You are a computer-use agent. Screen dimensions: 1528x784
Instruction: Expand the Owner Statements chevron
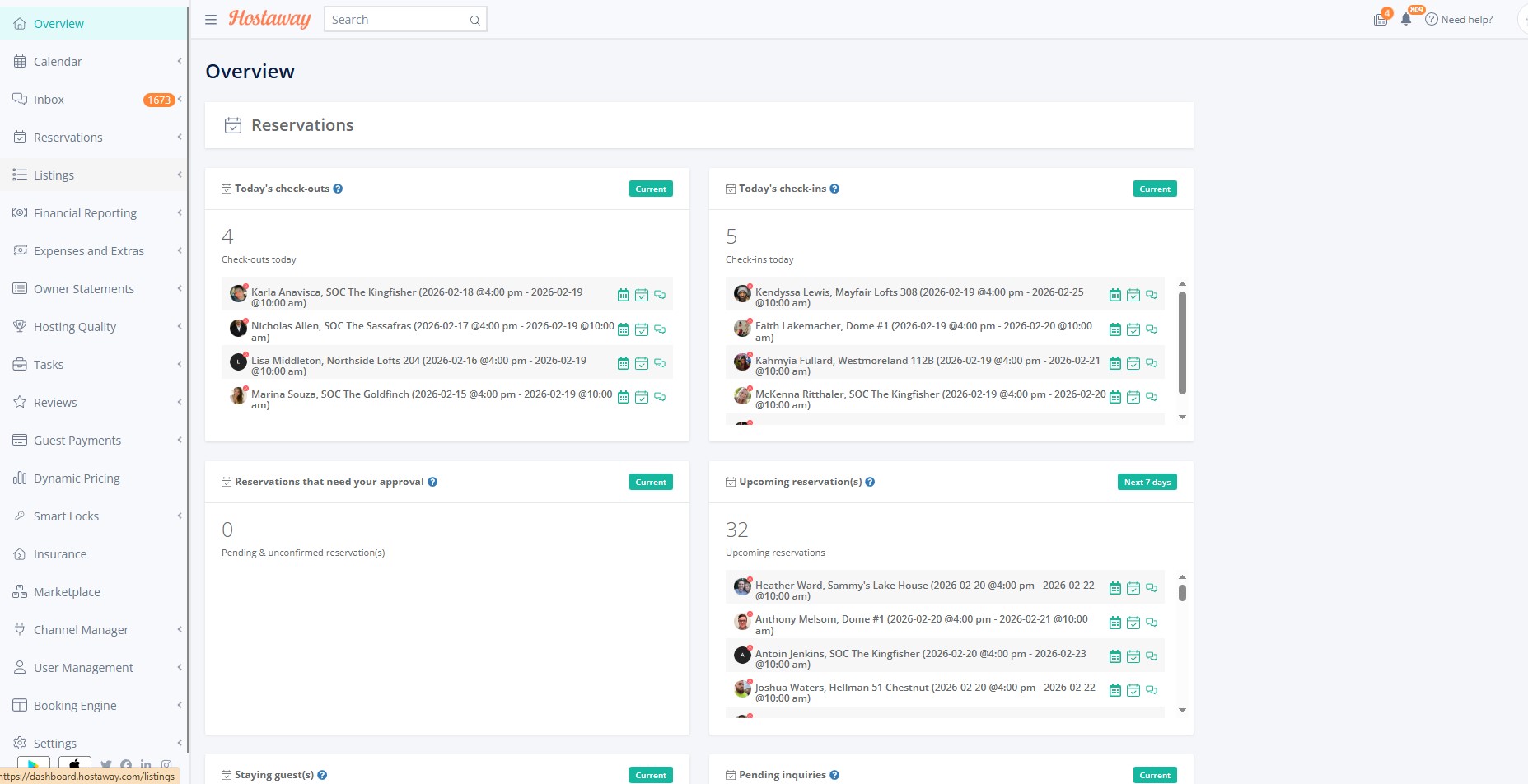pos(180,288)
